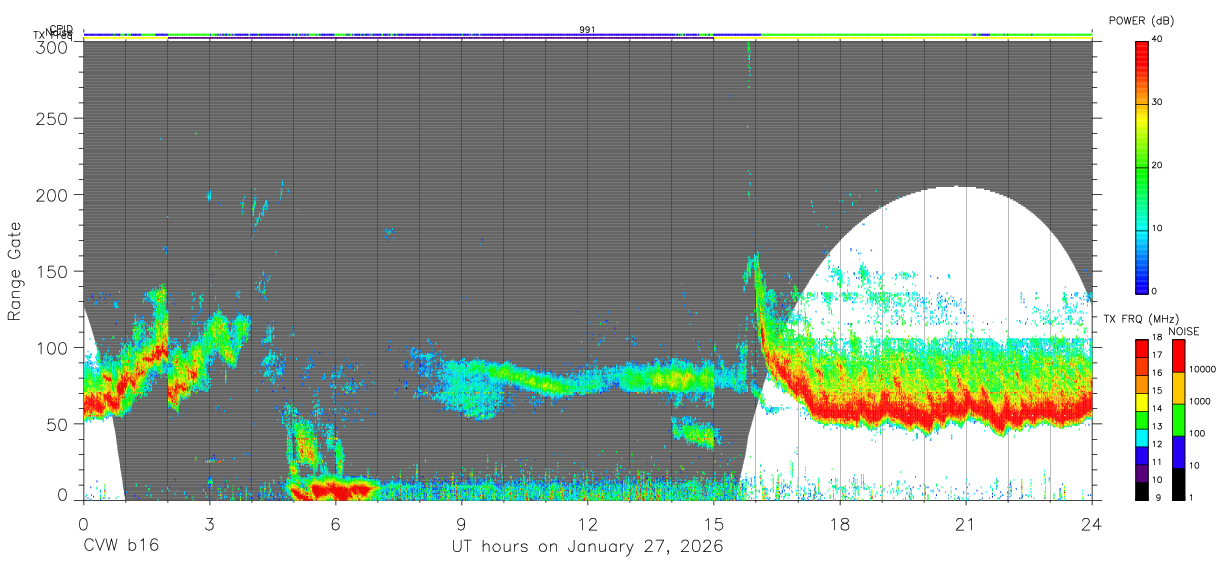Click the 21 tick on UT hours axis

[x=966, y=523]
